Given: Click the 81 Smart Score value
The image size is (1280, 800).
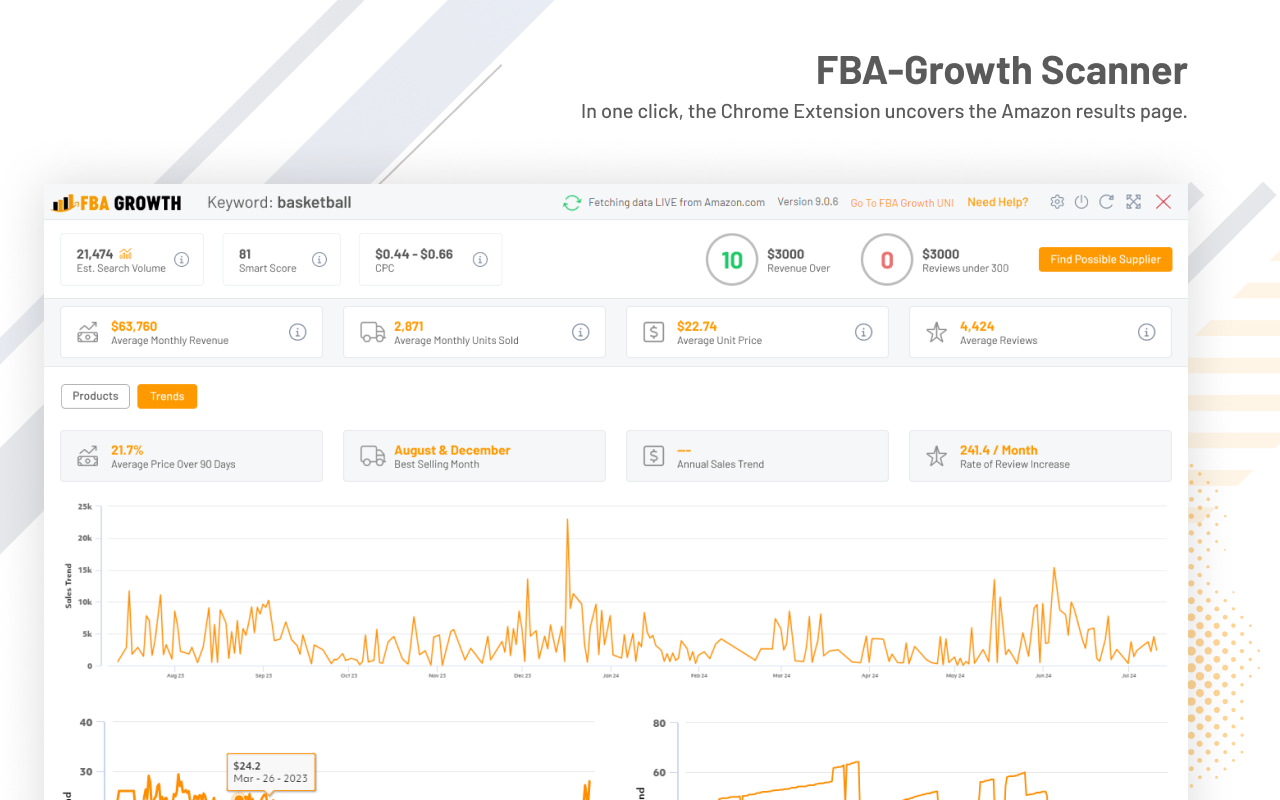Looking at the screenshot, I should (245, 254).
